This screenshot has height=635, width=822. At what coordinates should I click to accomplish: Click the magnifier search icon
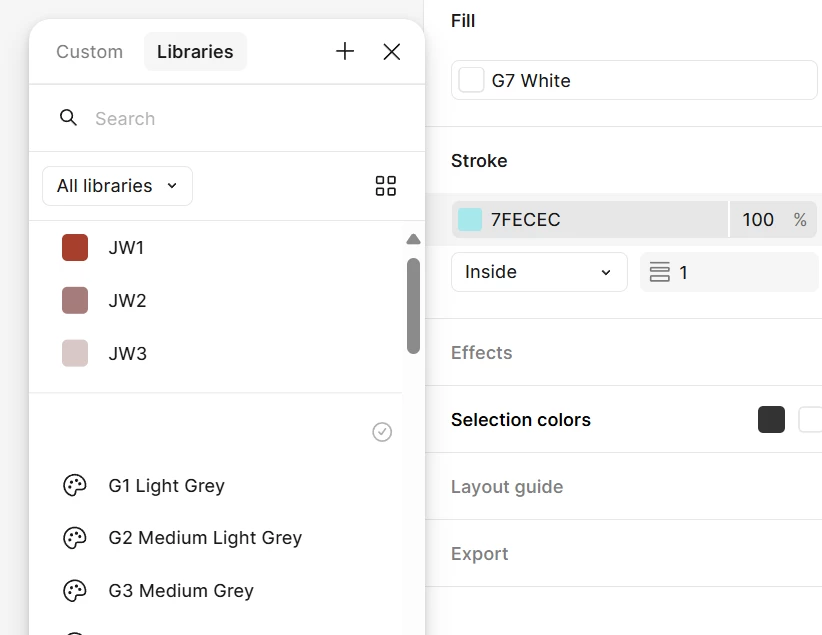(x=69, y=118)
